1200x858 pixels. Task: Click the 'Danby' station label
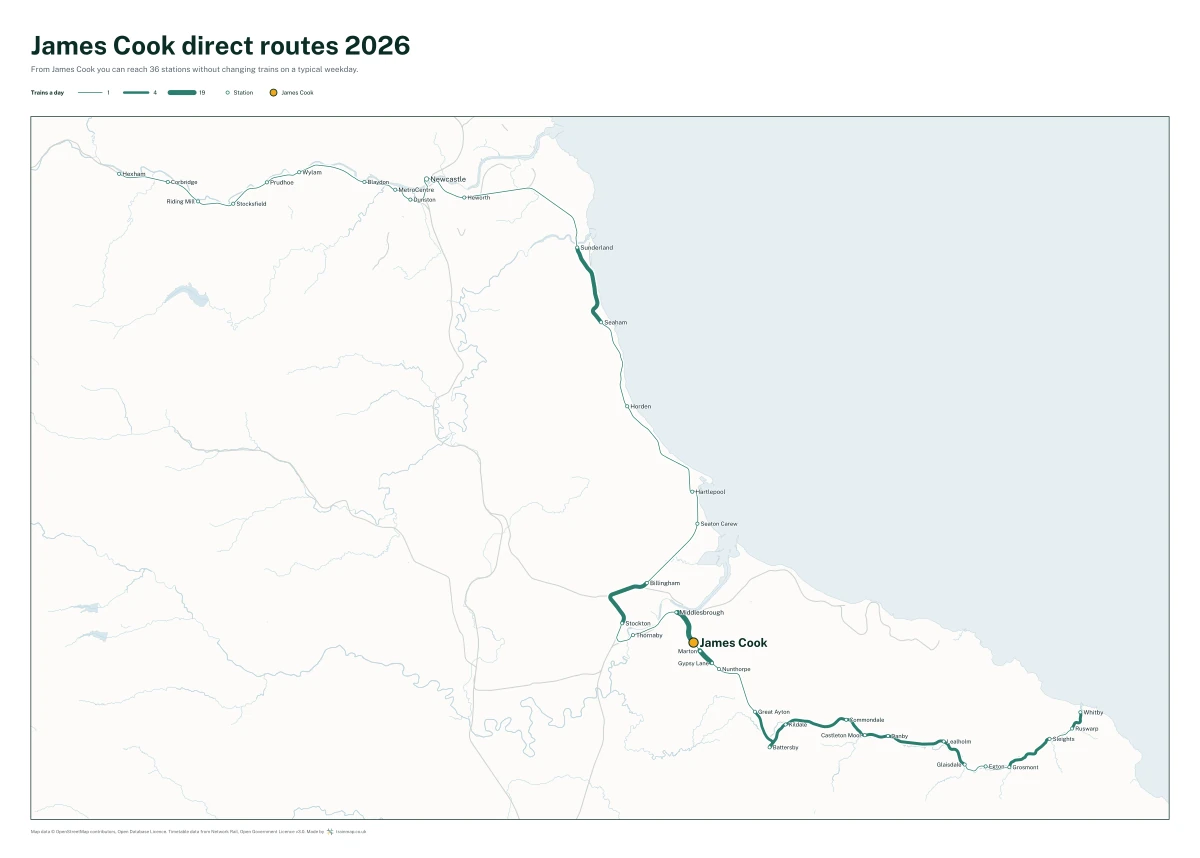coord(900,736)
